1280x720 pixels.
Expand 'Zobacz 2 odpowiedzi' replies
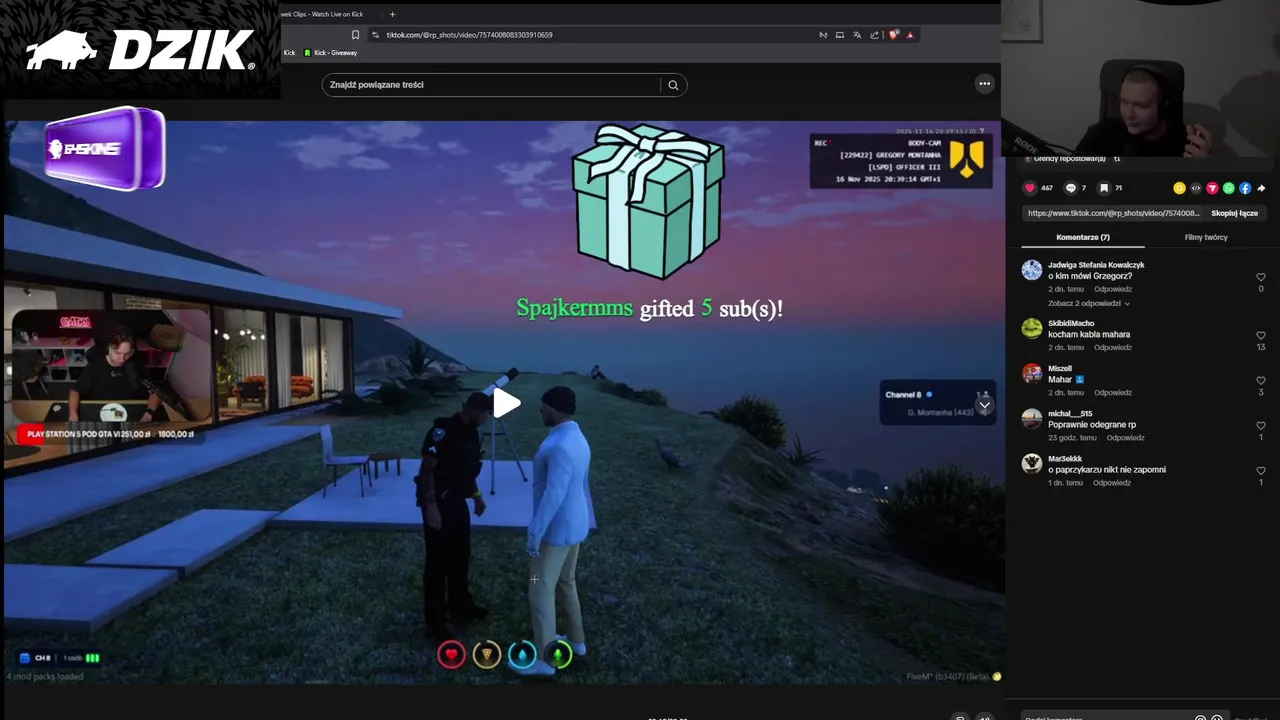tap(1089, 303)
